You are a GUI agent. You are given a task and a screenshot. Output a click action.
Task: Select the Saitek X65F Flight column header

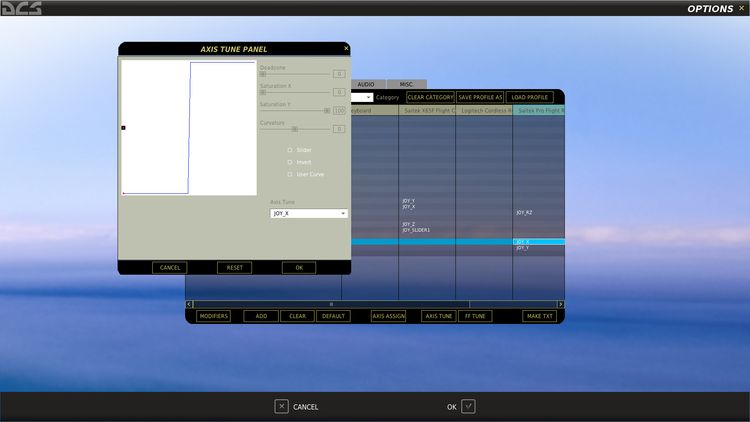[427, 111]
